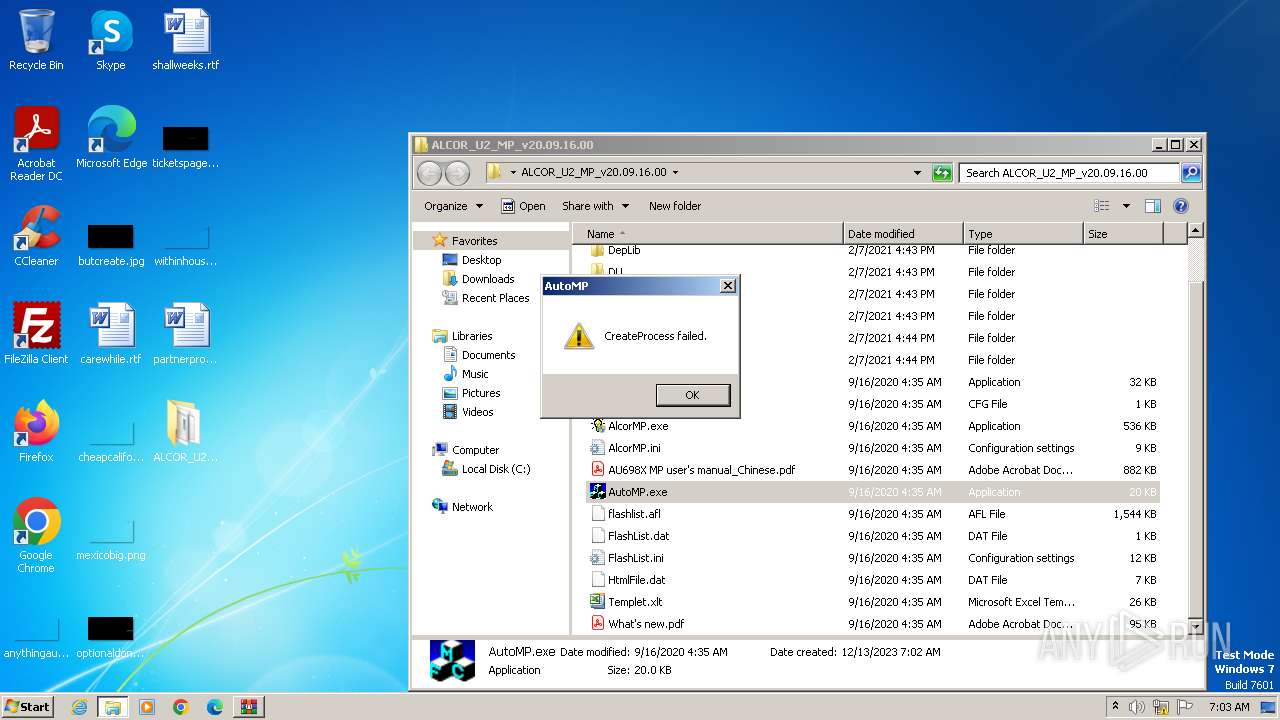Select the What's new.pdf file
This screenshot has height=720, width=1280.
coord(646,624)
